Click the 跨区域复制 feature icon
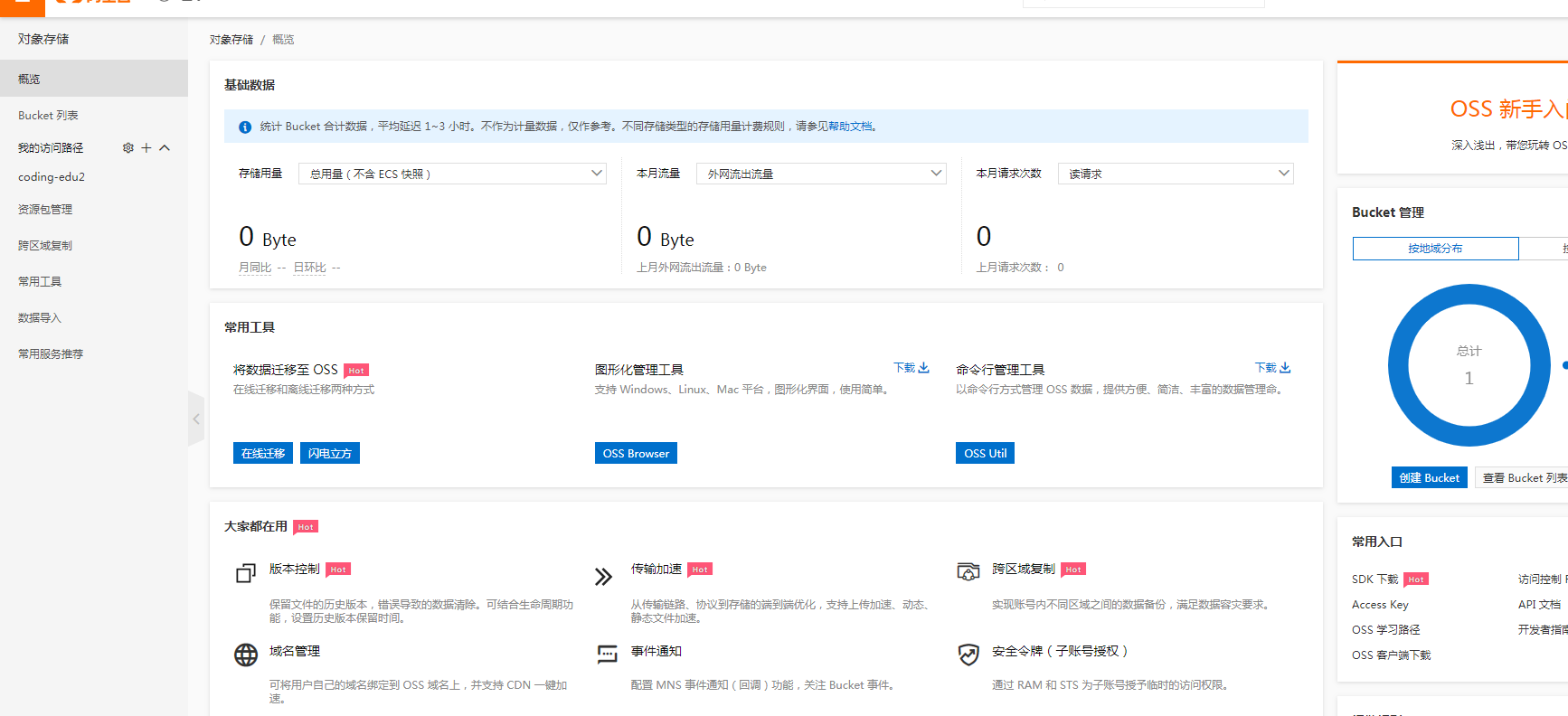Screen dimensions: 1568x716 (x=968, y=571)
